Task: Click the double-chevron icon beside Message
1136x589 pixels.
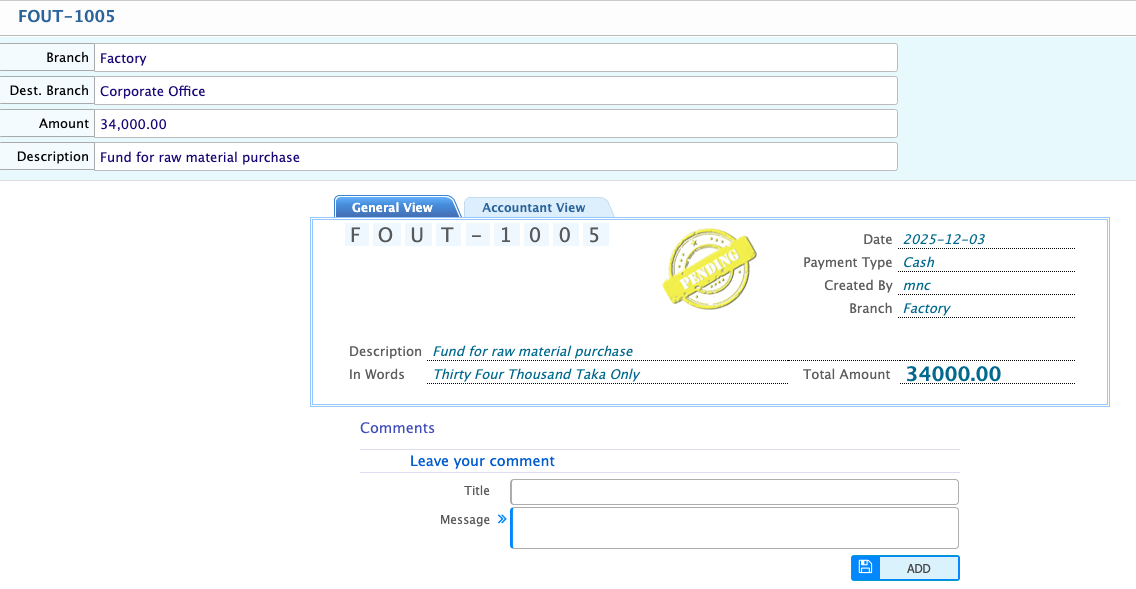Action: pos(502,519)
